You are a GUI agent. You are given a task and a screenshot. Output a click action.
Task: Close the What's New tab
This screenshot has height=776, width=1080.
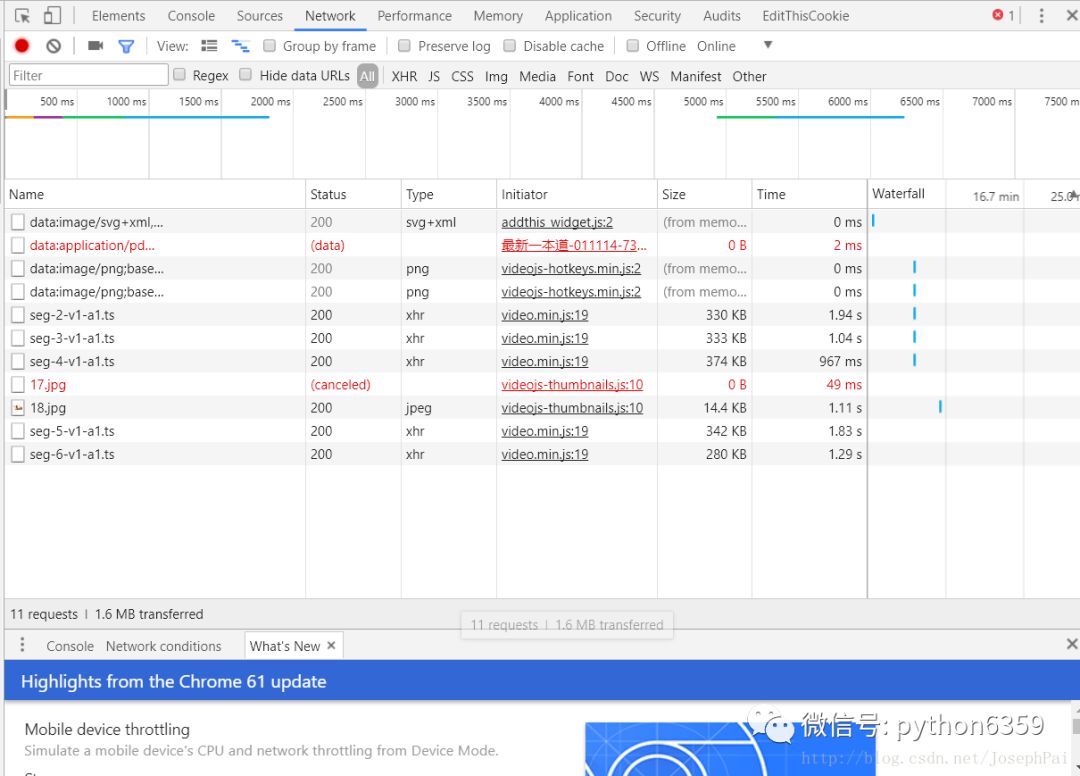[x=331, y=645]
